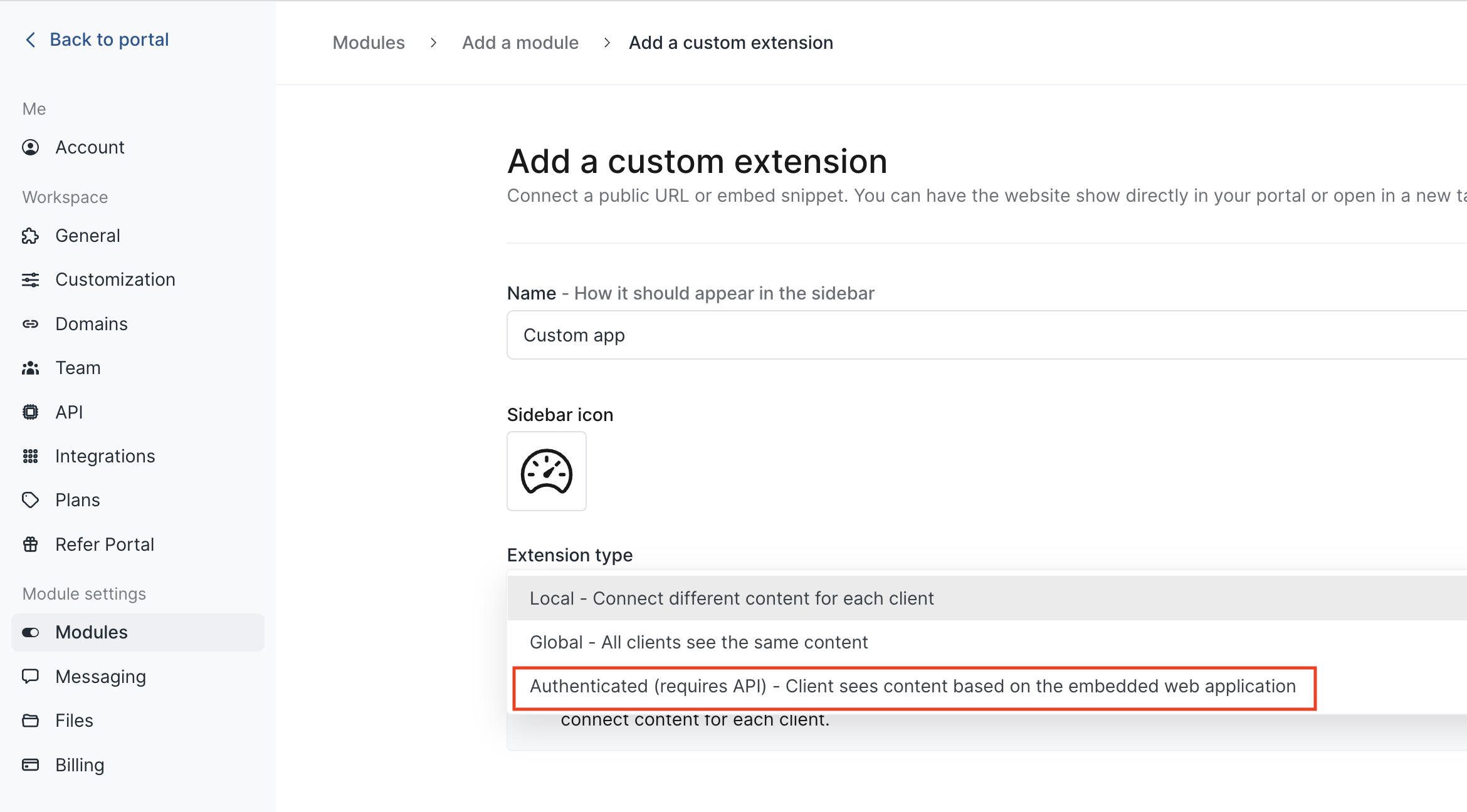Pick Authenticated (requires API) extension type
This screenshot has height=812, width=1467.
point(912,687)
